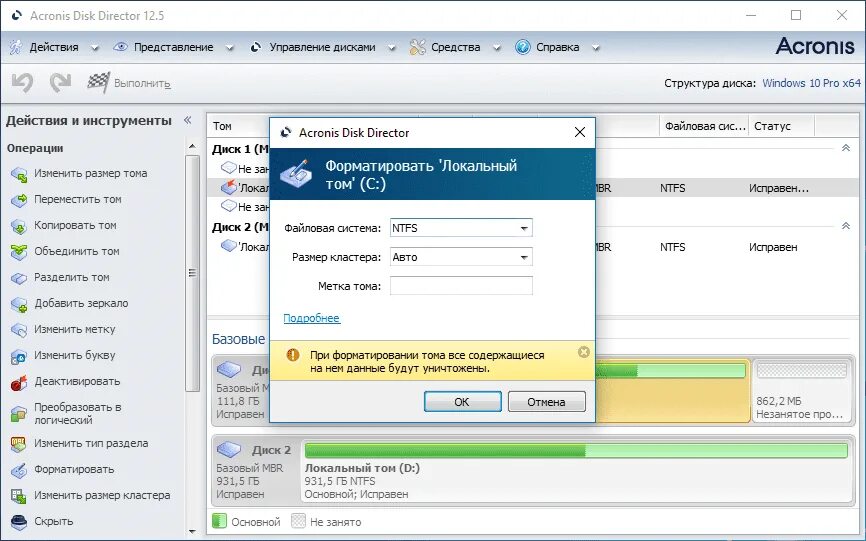Click the Диск 2 drive icon
Image resolution: width=866 pixels, height=541 pixels.
coord(229,449)
